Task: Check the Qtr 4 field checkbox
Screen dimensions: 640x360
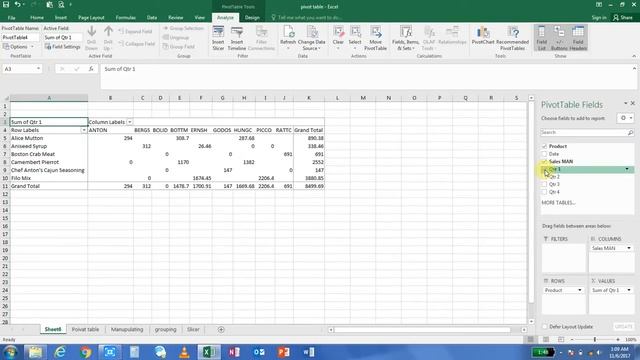Action: [x=544, y=192]
